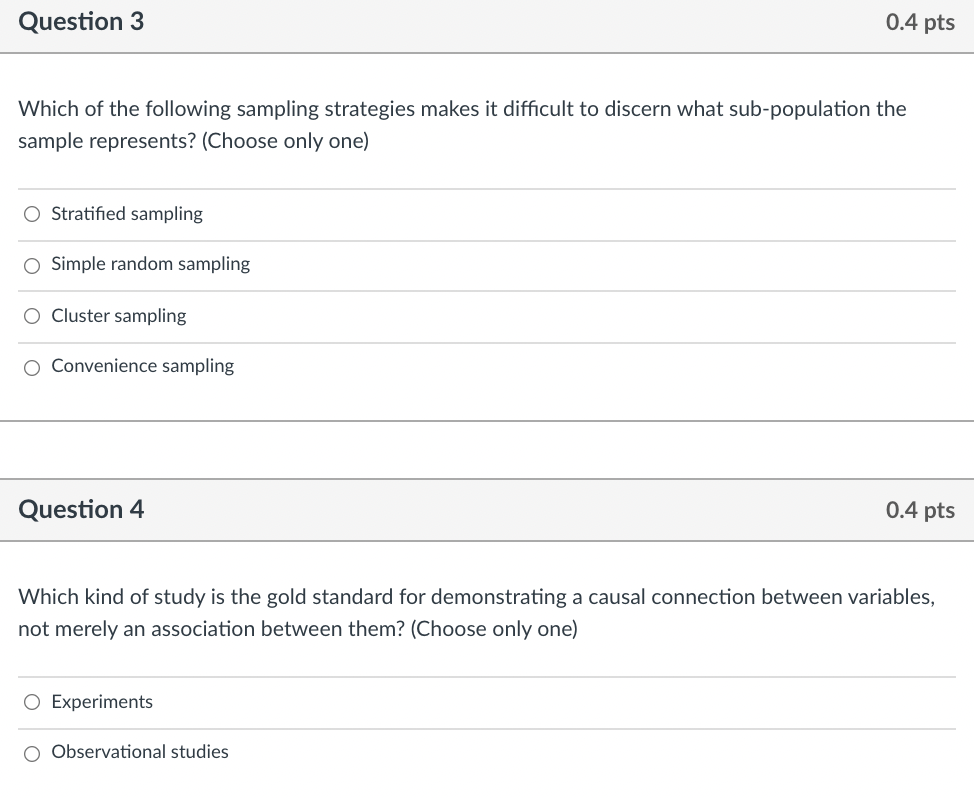Click the 0.4 pts label of Question 4
Image resolution: width=974 pixels, height=798 pixels.
coord(920,510)
